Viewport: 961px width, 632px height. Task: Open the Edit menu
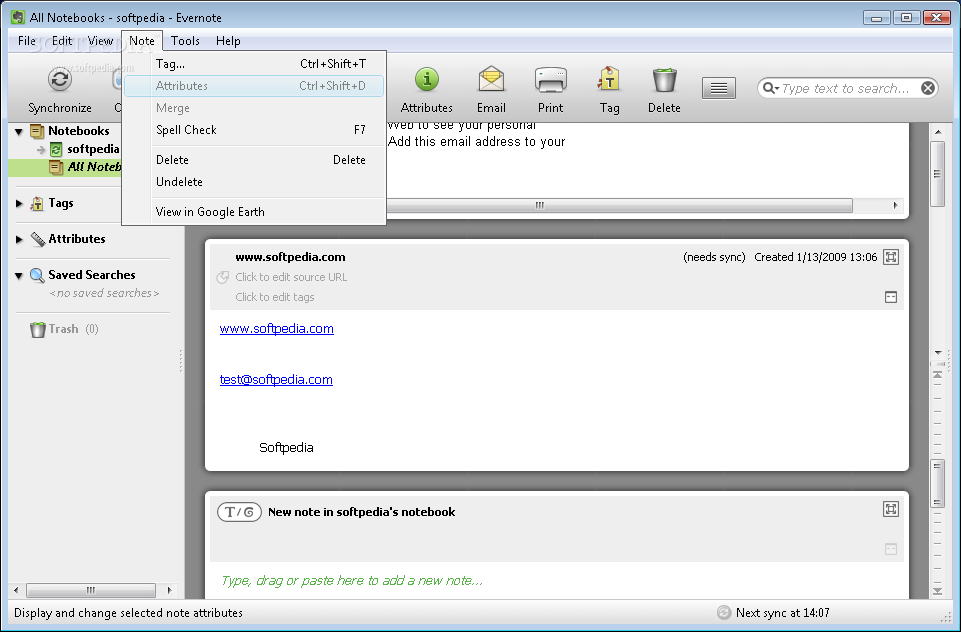(61, 41)
